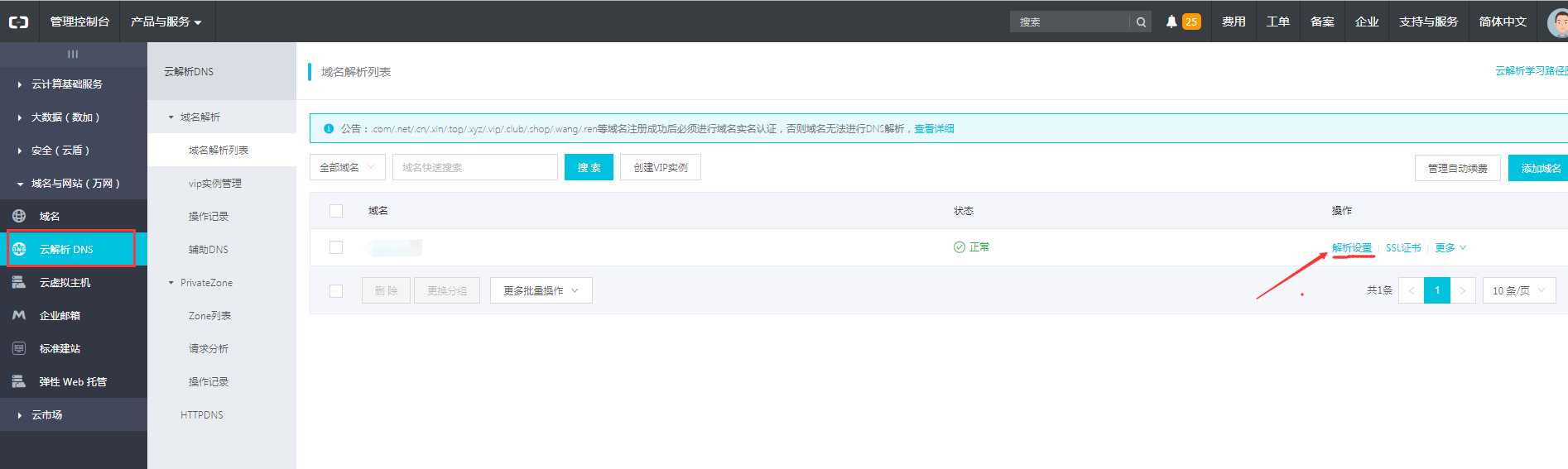Select 域名 in left sidebar
The width and height of the screenshot is (1568, 469).
click(74, 216)
